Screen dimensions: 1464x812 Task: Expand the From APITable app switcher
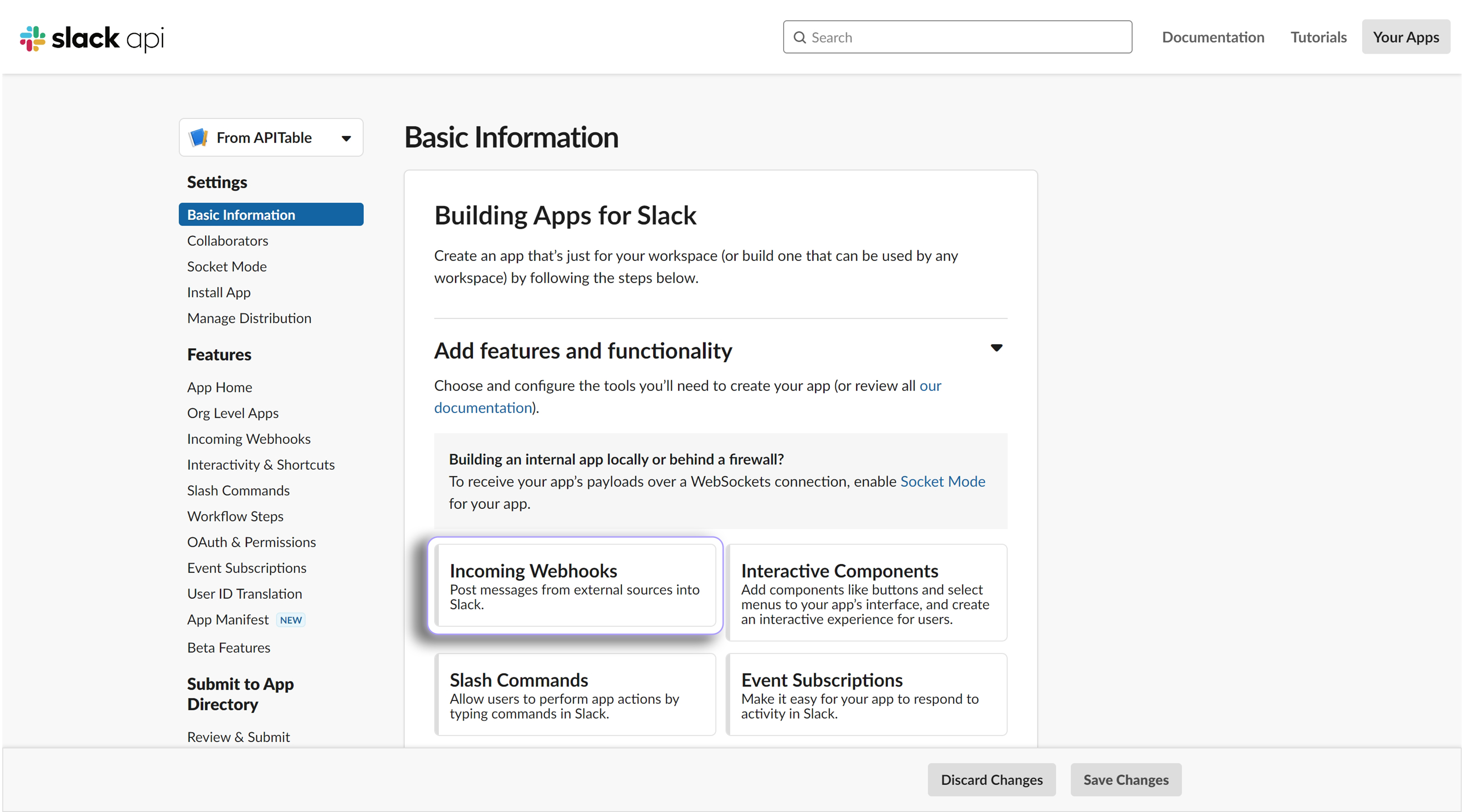pos(346,137)
